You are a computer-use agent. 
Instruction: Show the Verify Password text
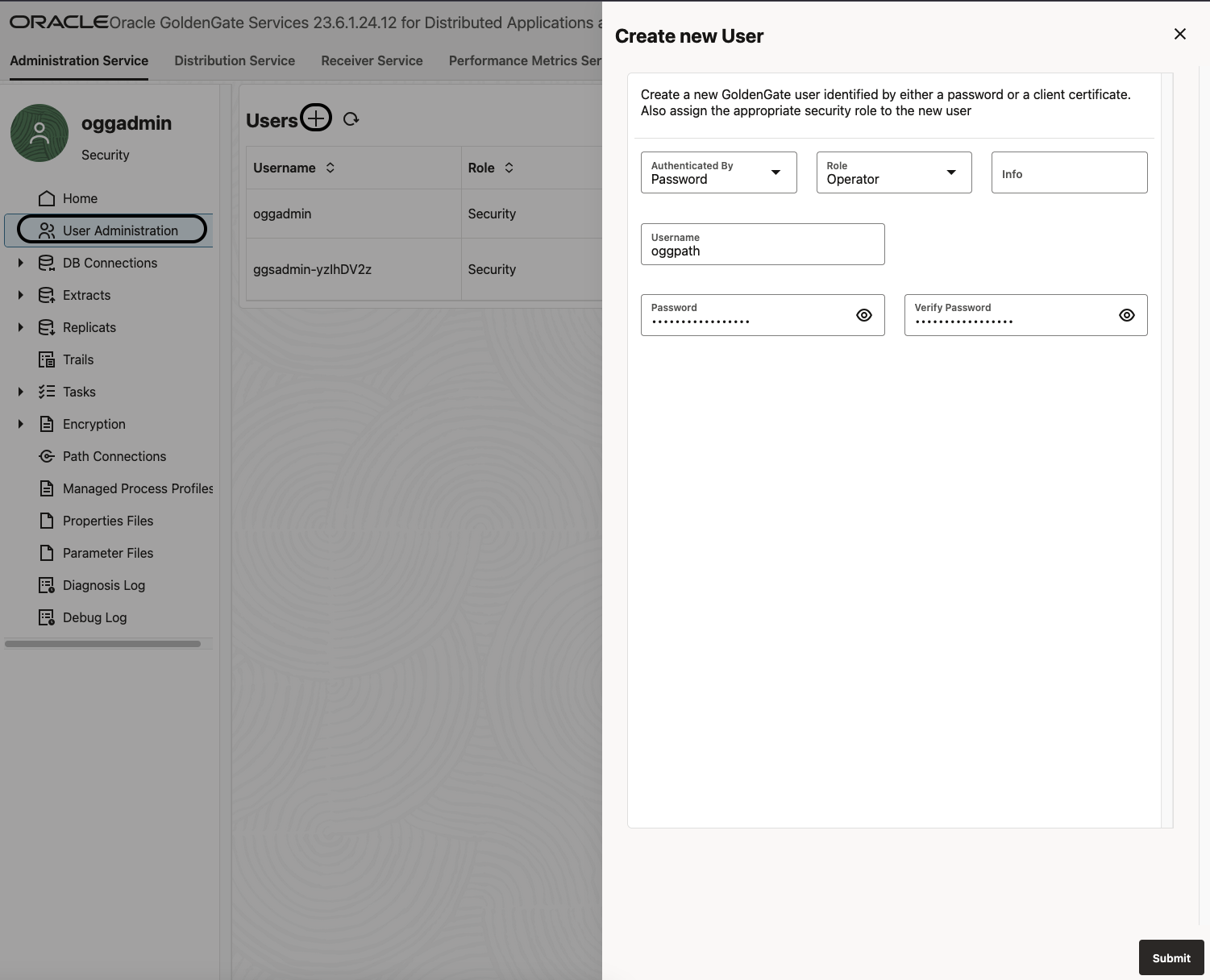(x=1126, y=315)
